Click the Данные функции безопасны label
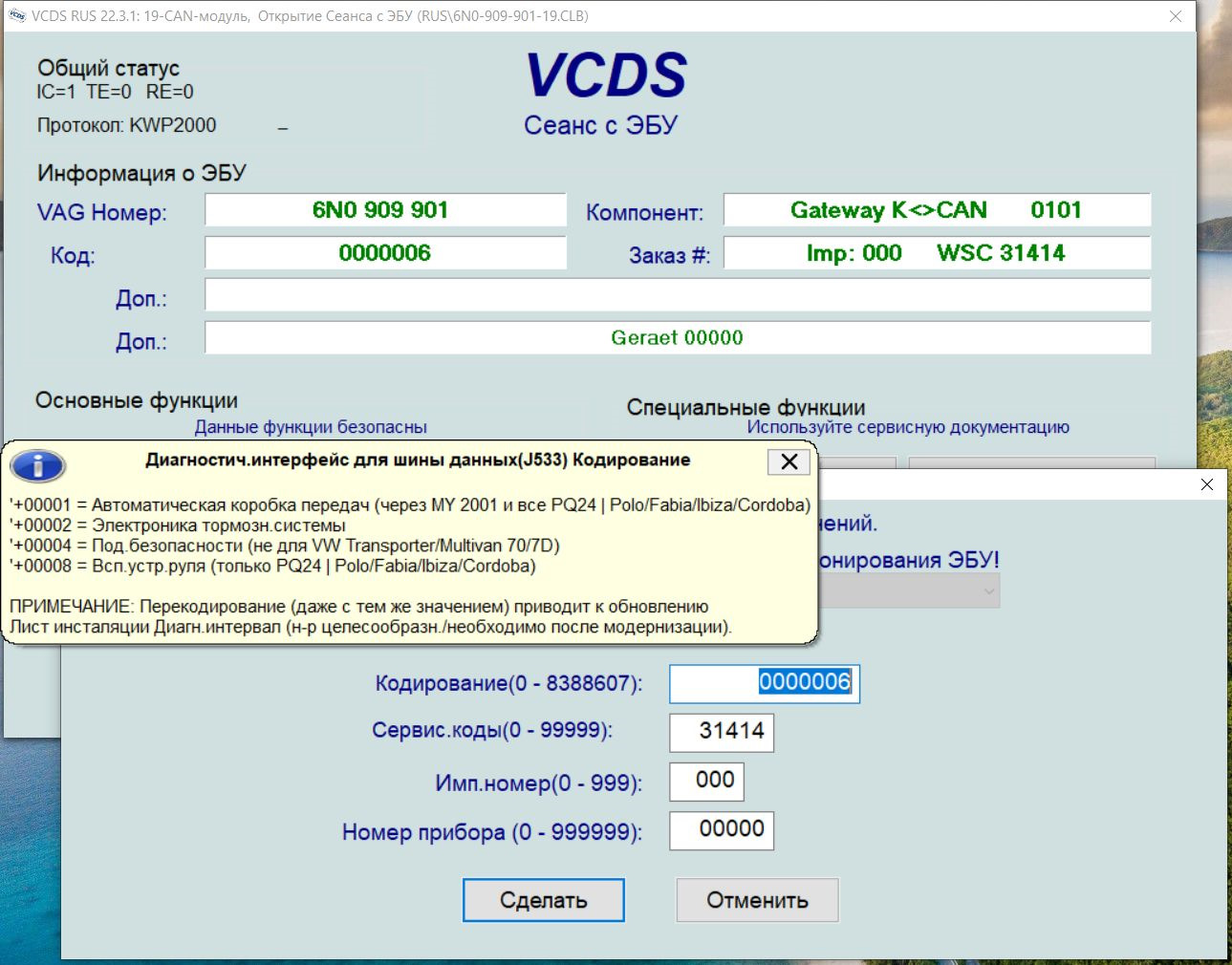 point(311,427)
